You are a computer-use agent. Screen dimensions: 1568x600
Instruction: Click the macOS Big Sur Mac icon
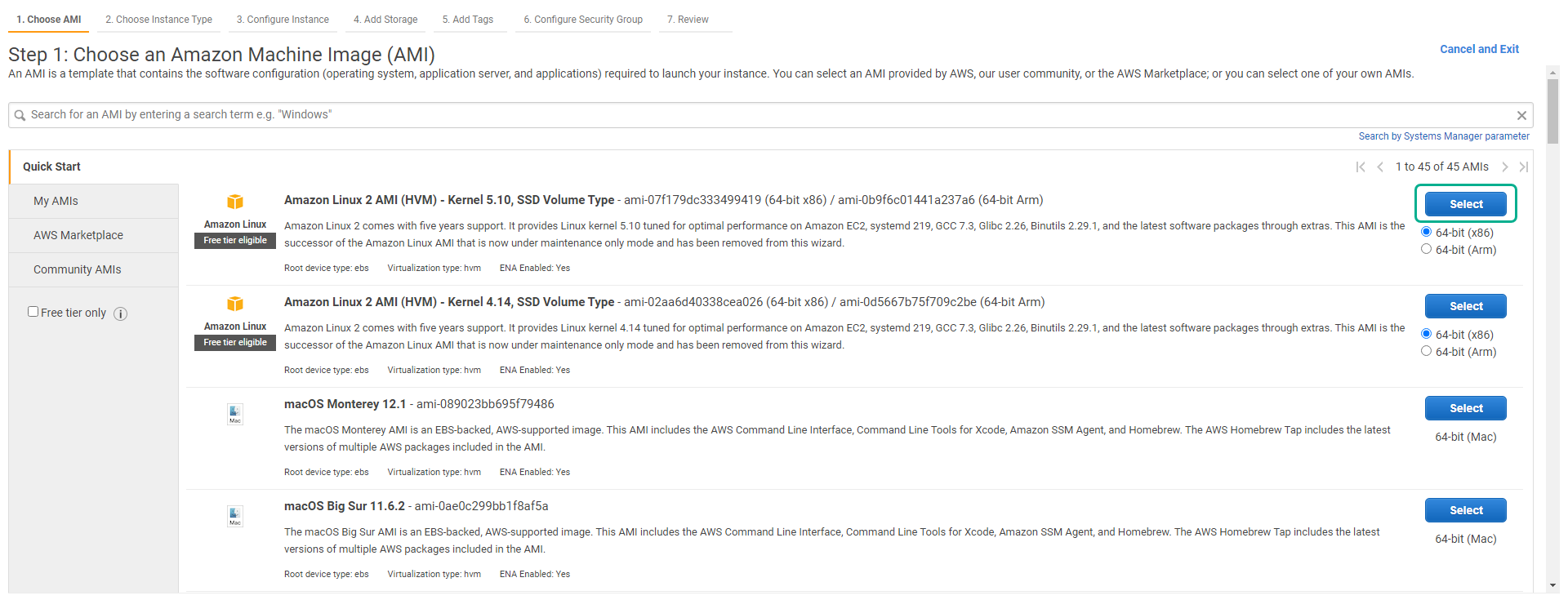pos(235,516)
